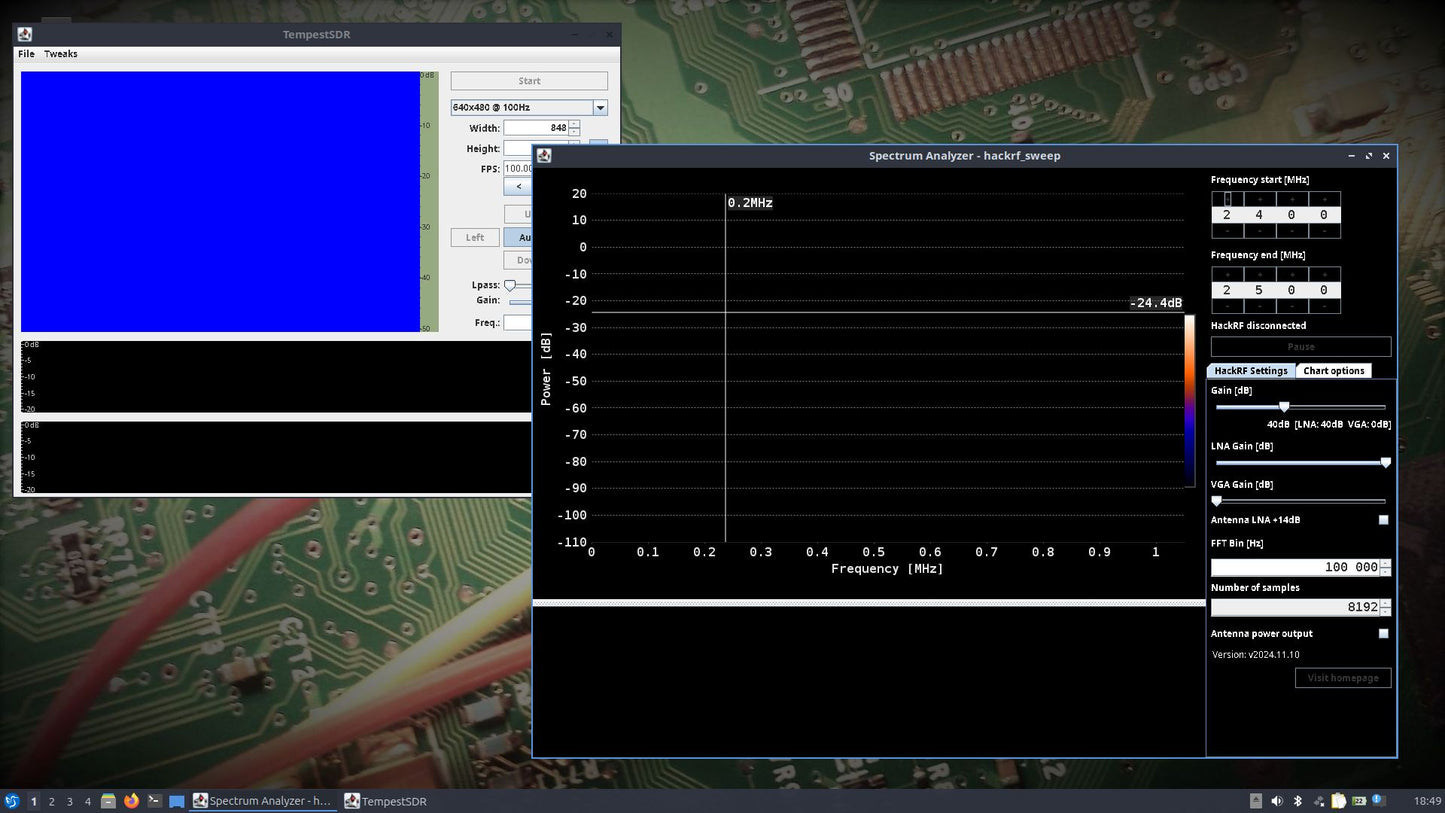
Task: Increment third digit of Frequency start
Action: click(x=1291, y=199)
